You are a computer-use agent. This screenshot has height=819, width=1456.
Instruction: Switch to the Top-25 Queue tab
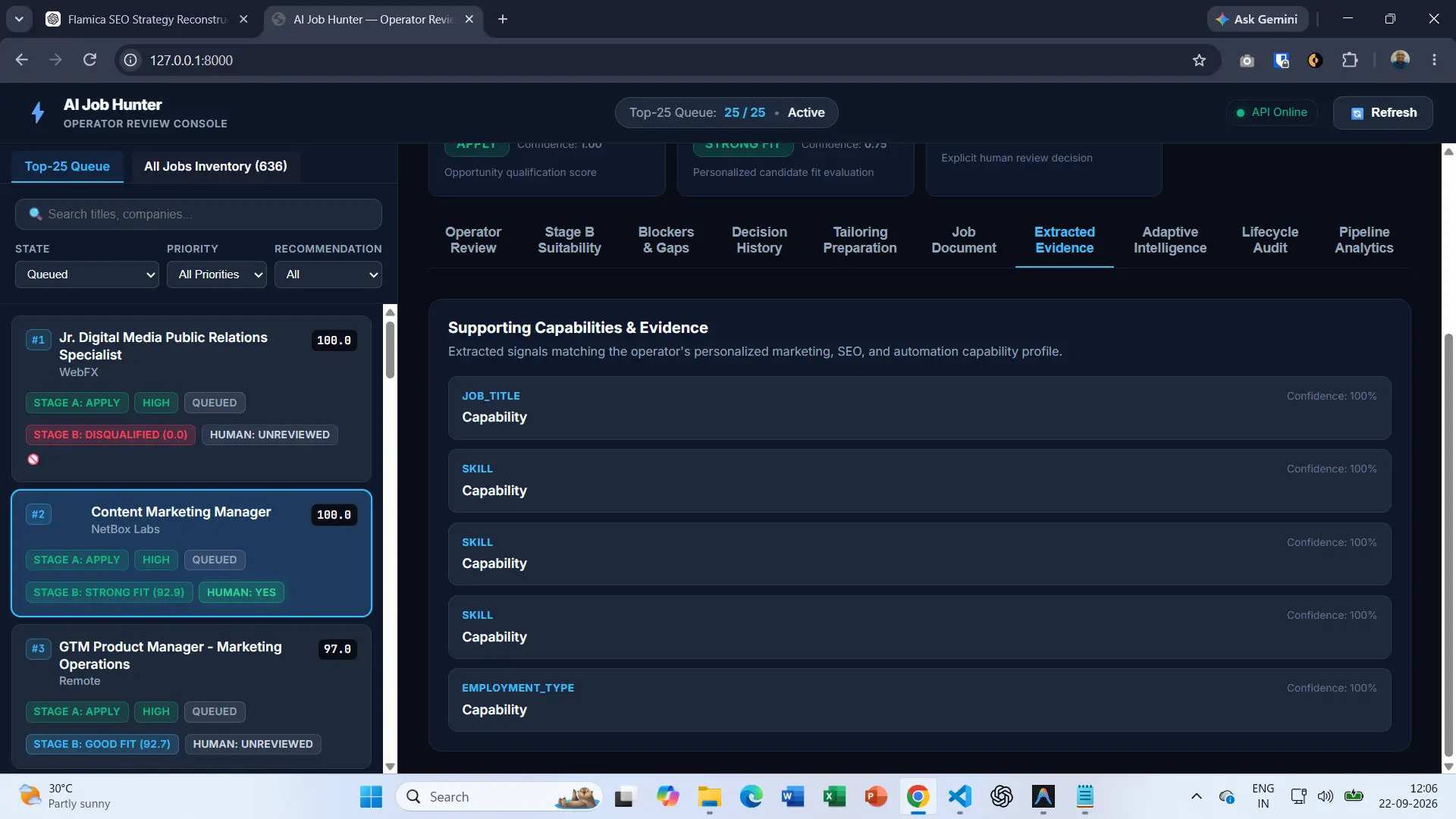click(x=67, y=166)
